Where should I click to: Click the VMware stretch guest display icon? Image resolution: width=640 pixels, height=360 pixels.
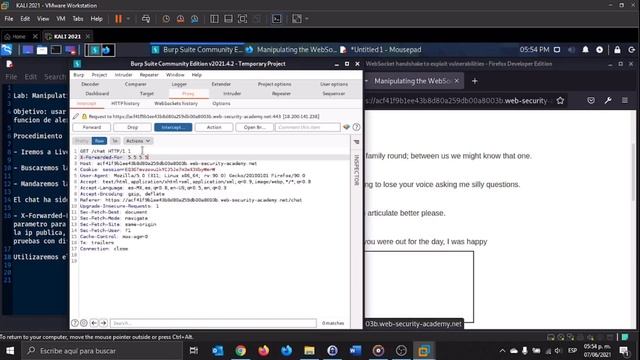[x=297, y=19]
